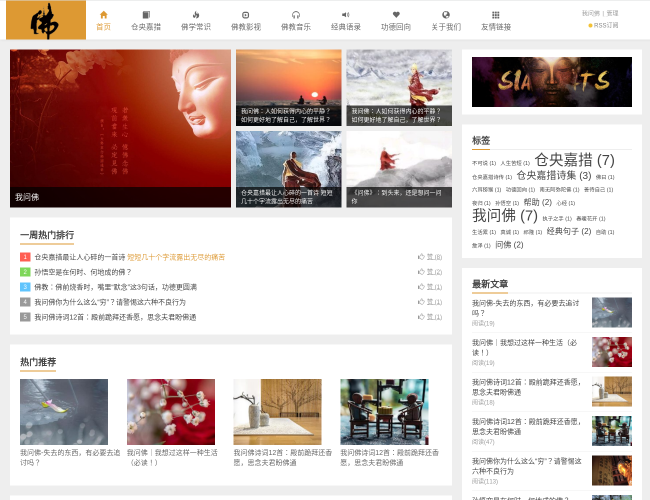Select the 佛教影视 video nav icon
This screenshot has width=650, height=500.
tap(246, 15)
